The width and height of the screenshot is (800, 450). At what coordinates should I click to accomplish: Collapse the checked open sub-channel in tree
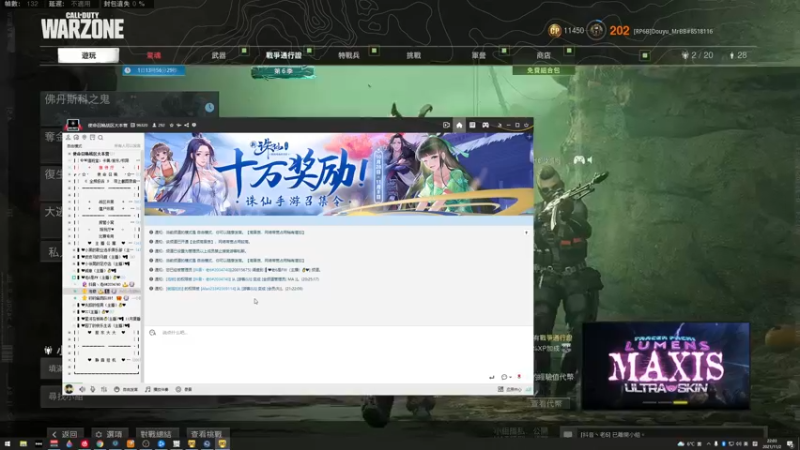pyautogui.click(x=74, y=278)
